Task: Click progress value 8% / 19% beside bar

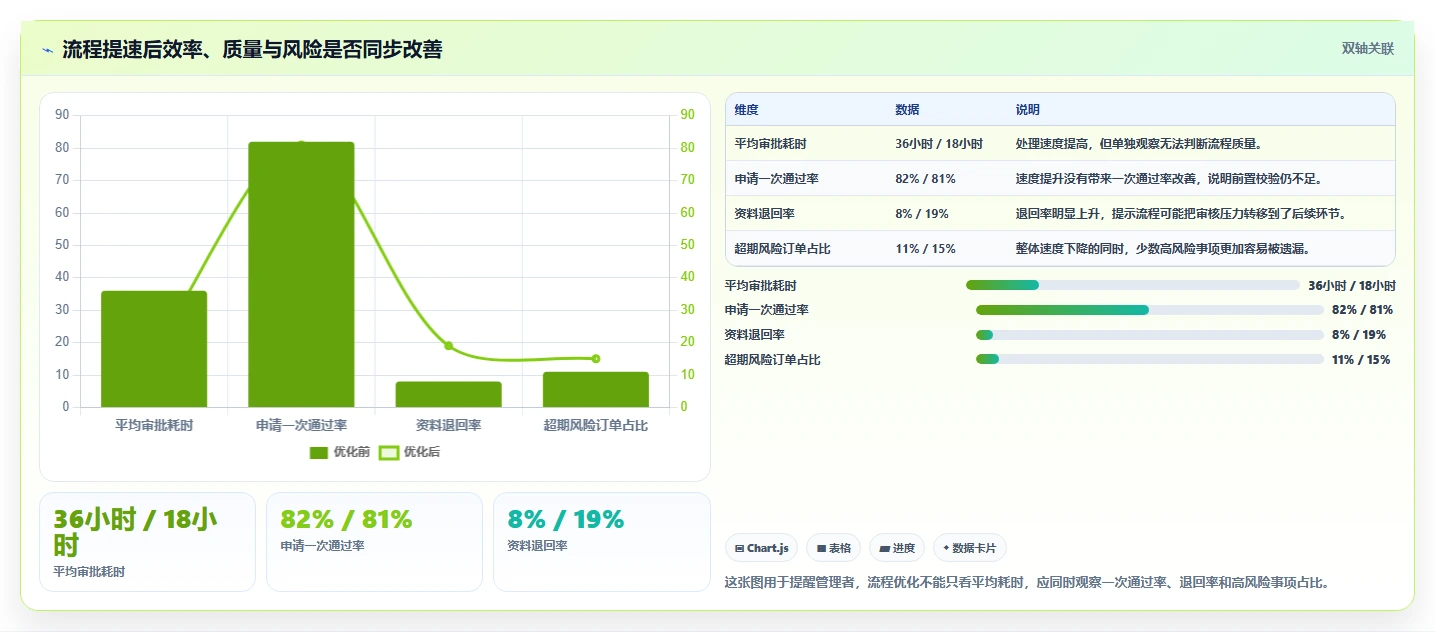Action: pyautogui.click(x=1359, y=334)
